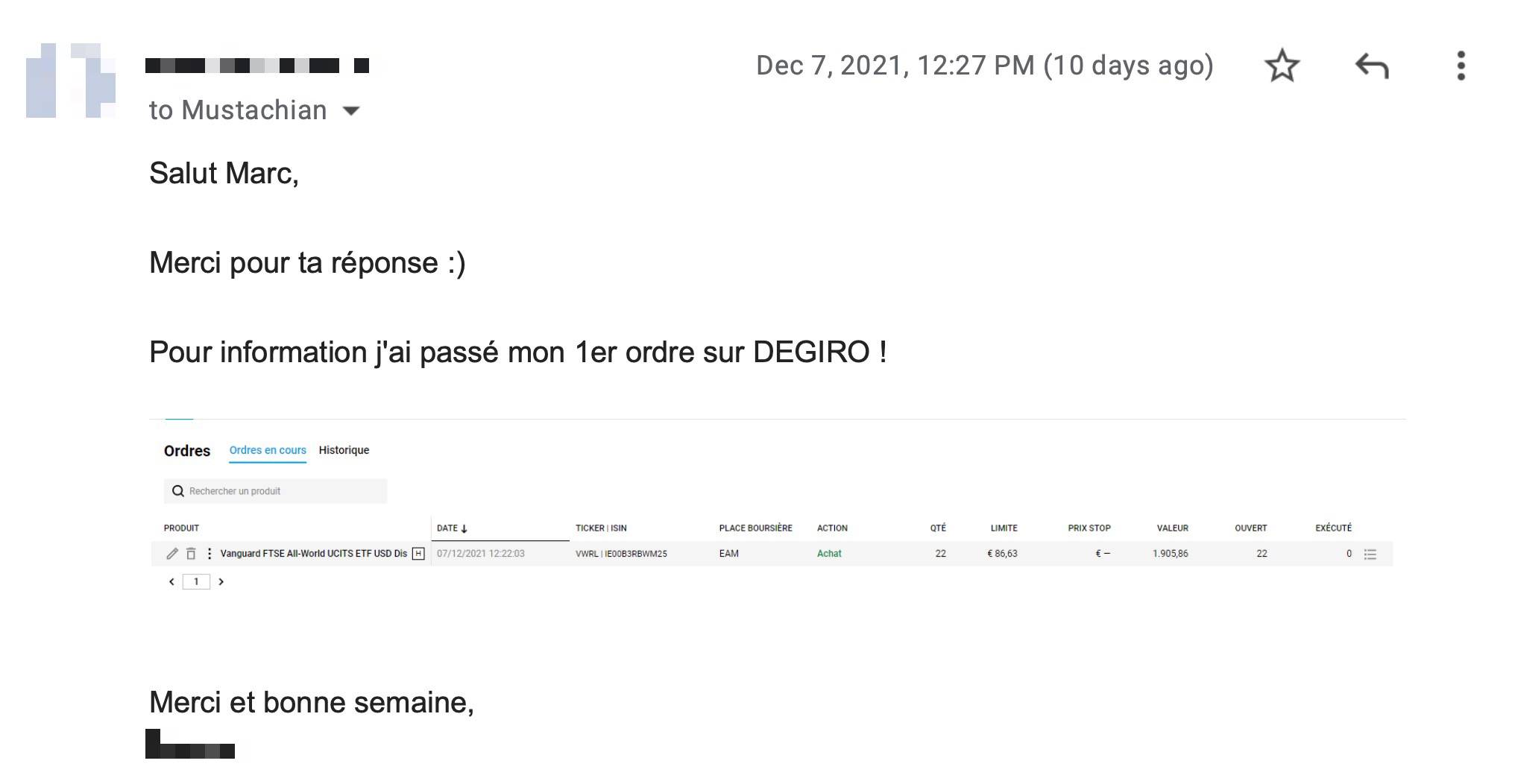1515x784 pixels.
Task: Open the three-dot menu beside the Vanguard order
Action: (210, 554)
